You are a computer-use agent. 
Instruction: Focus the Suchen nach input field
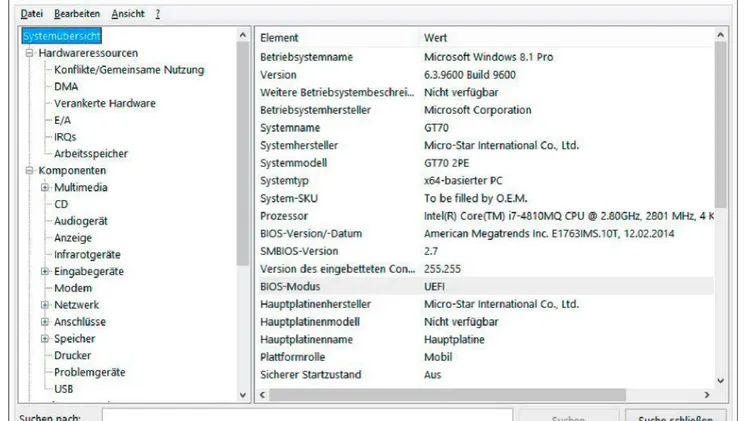point(308,415)
